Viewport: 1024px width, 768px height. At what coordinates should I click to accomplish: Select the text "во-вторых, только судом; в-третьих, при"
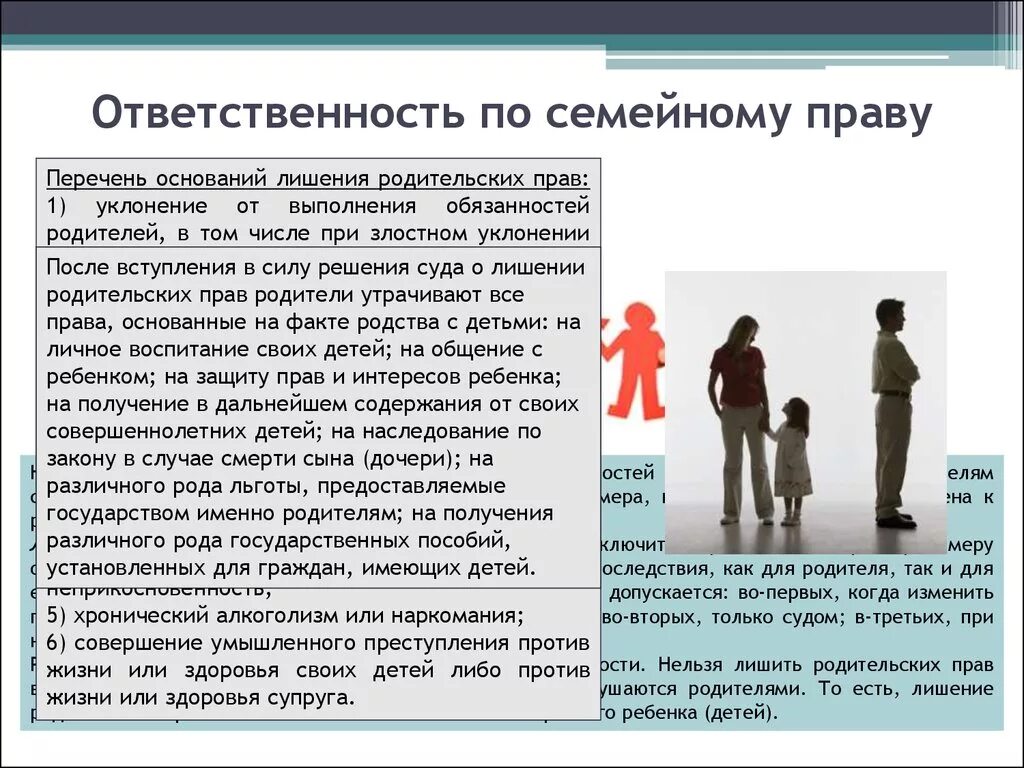797,617
